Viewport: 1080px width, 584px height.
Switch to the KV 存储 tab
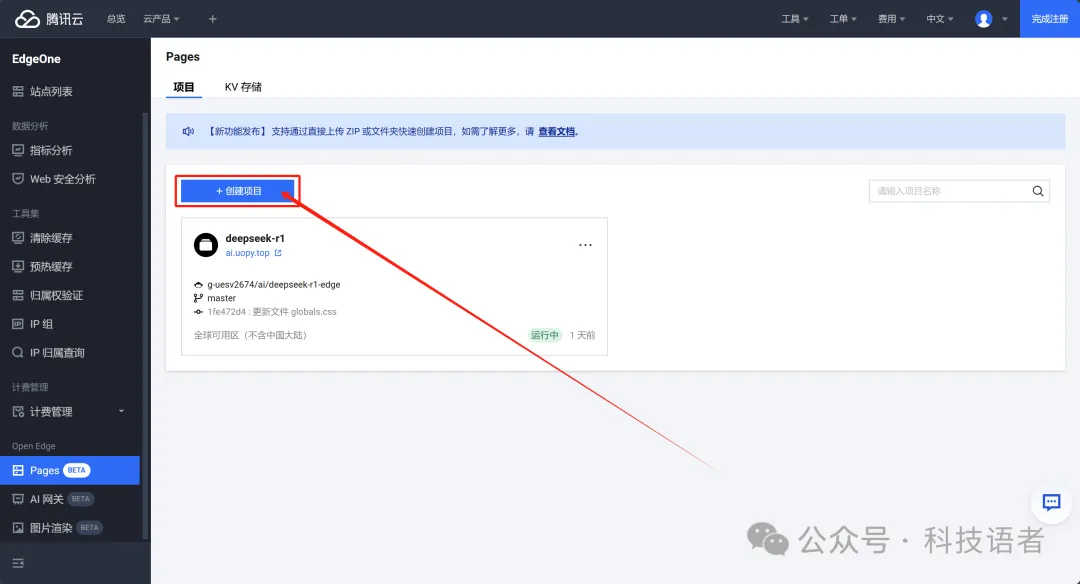coord(243,87)
